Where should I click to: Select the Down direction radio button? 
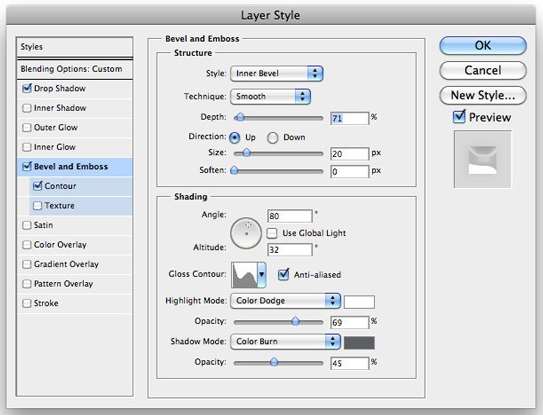click(x=273, y=138)
